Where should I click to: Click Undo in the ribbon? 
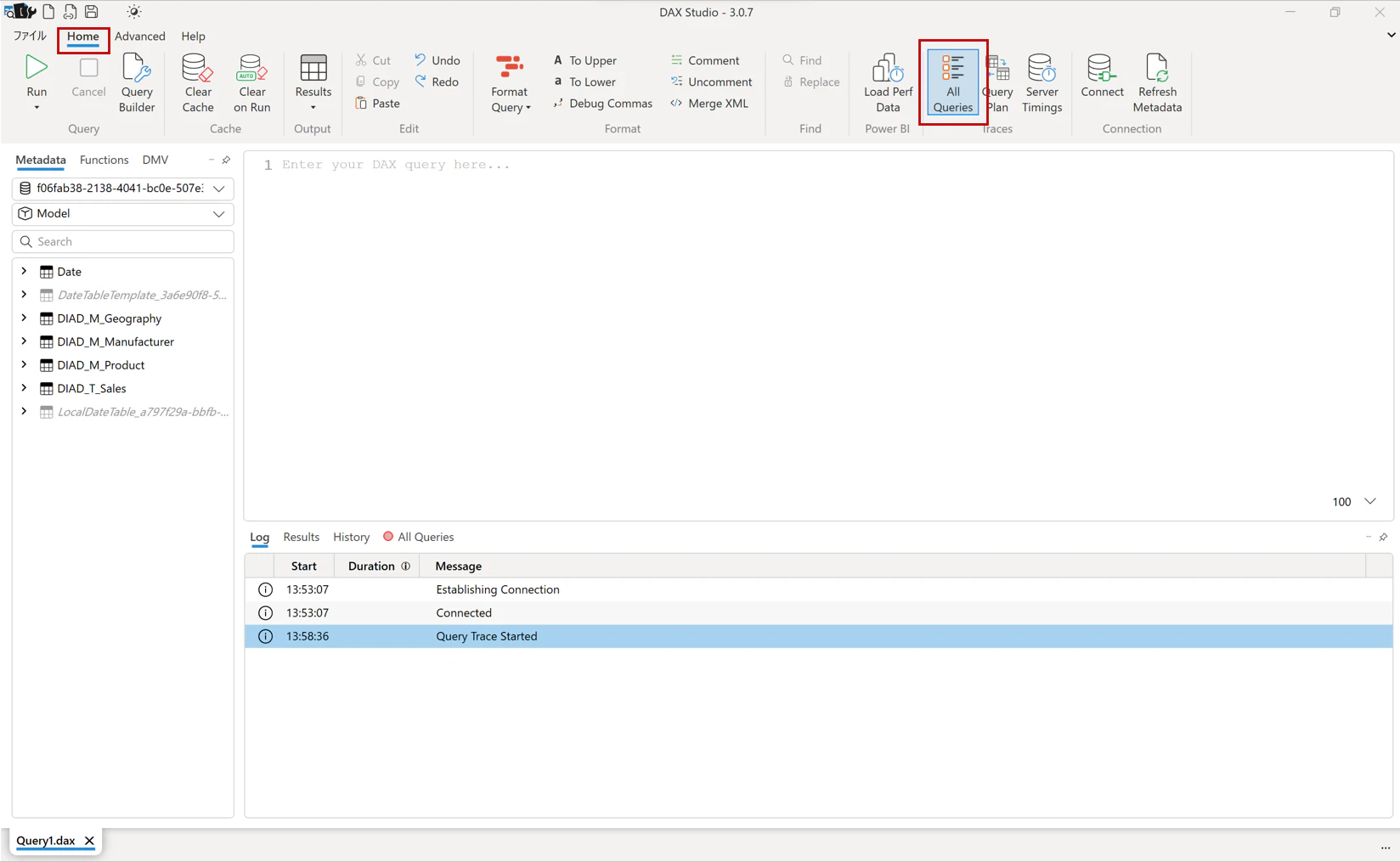click(x=437, y=60)
